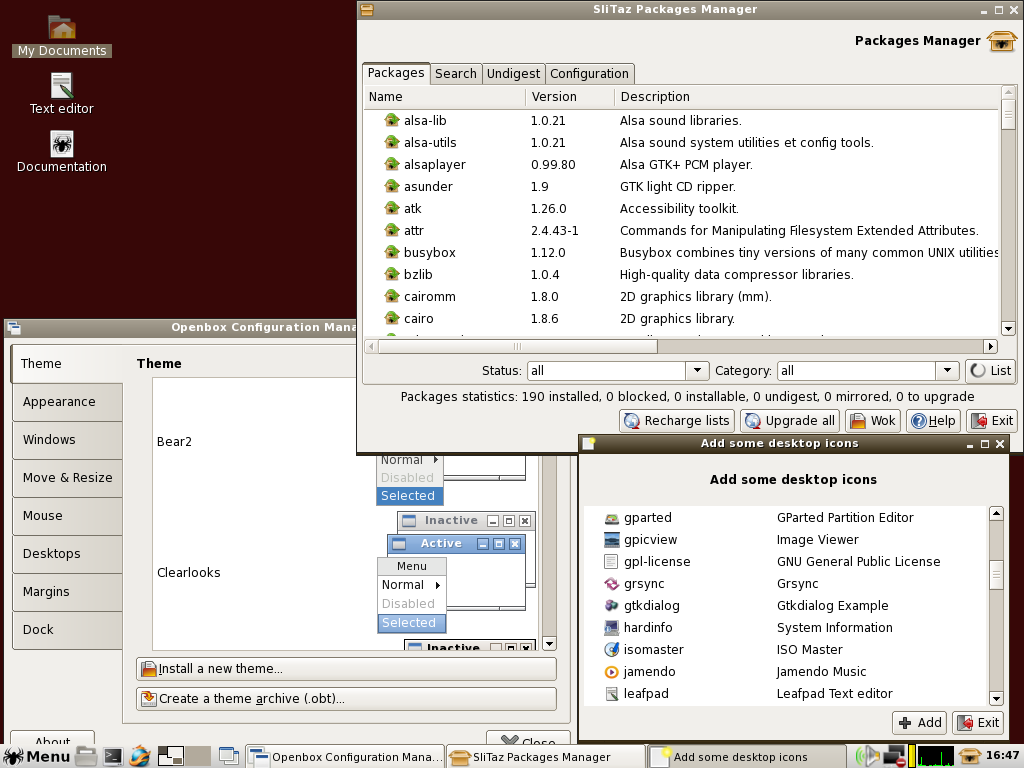Viewport: 1024px width, 768px height.
Task: Click the busybox package icon
Action: [392, 252]
